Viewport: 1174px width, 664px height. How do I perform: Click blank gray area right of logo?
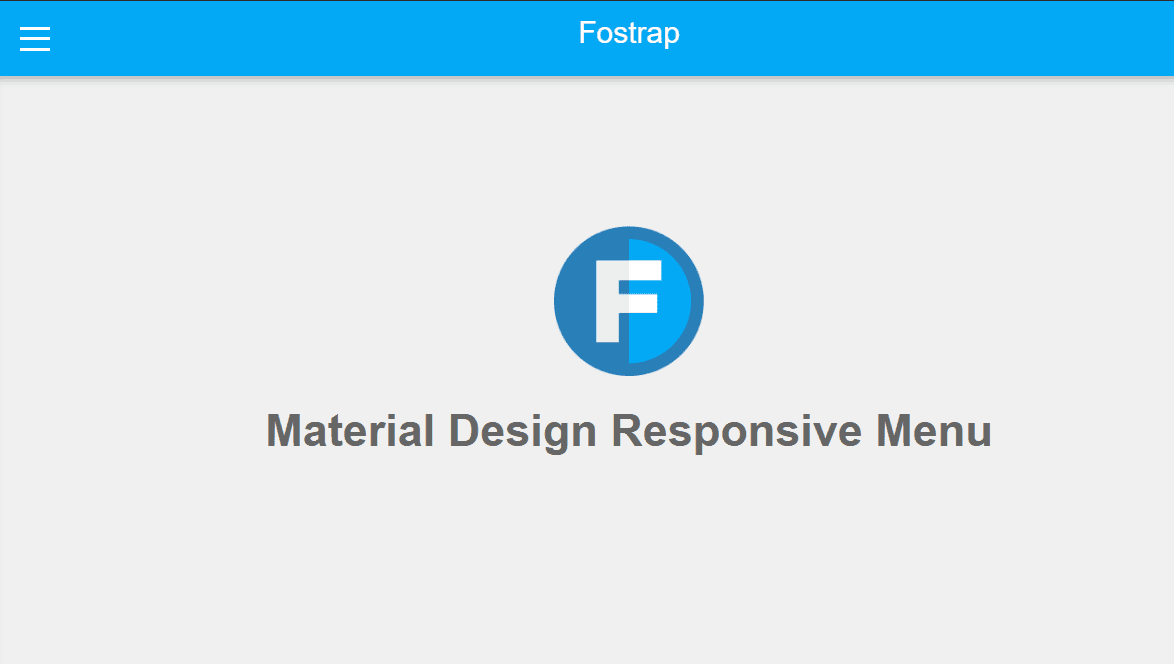click(950, 300)
